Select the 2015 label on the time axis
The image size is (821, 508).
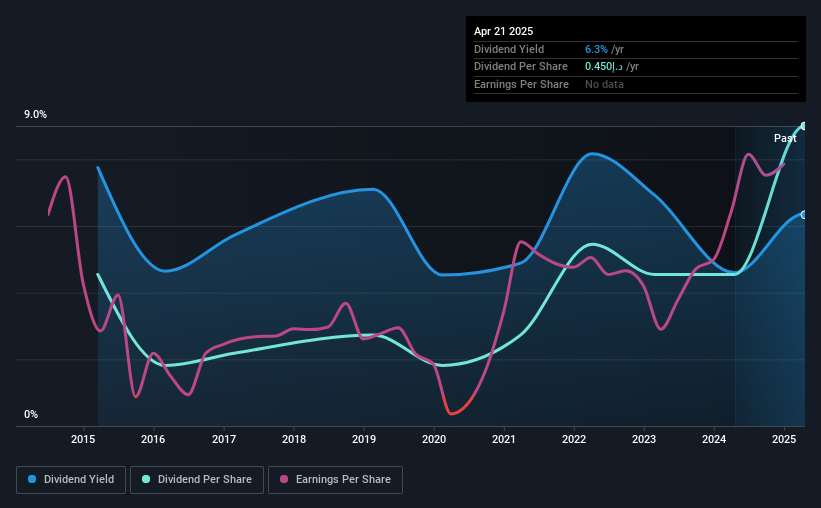click(83, 439)
